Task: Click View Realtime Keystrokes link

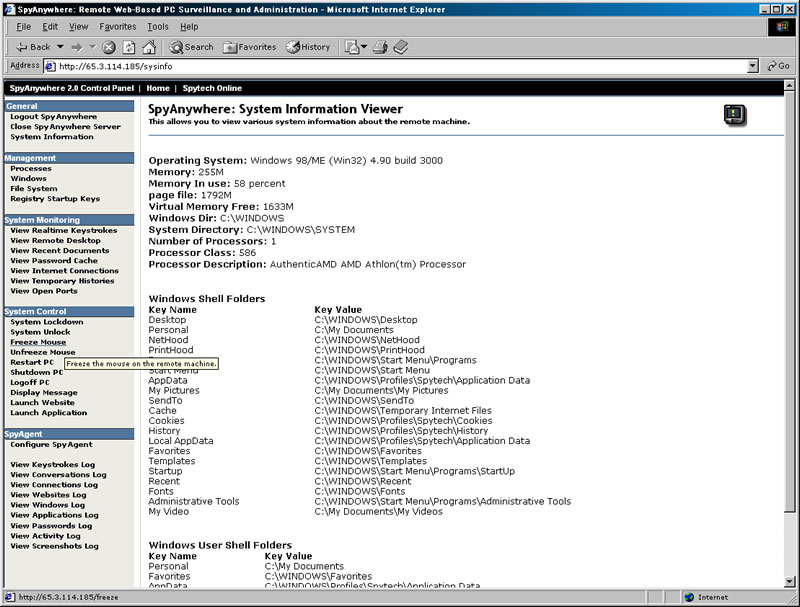Action: coord(64,230)
